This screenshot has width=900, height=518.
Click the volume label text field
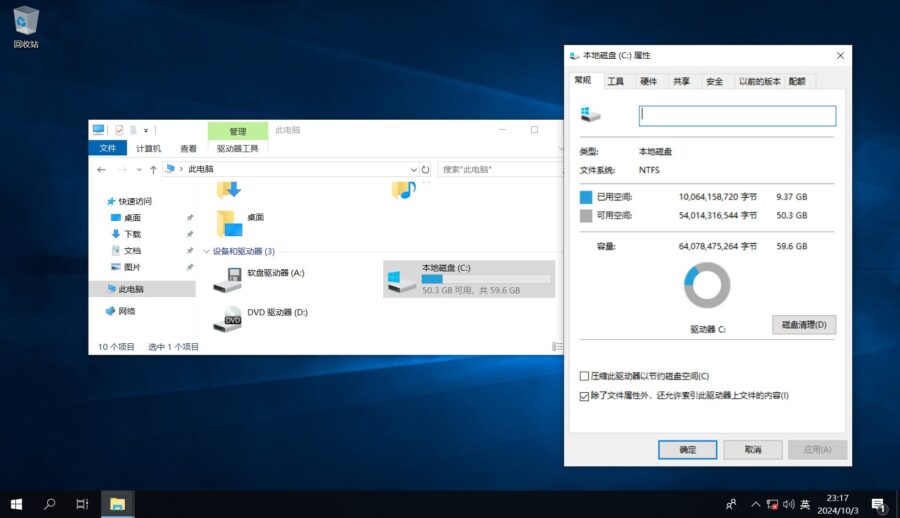coord(738,116)
